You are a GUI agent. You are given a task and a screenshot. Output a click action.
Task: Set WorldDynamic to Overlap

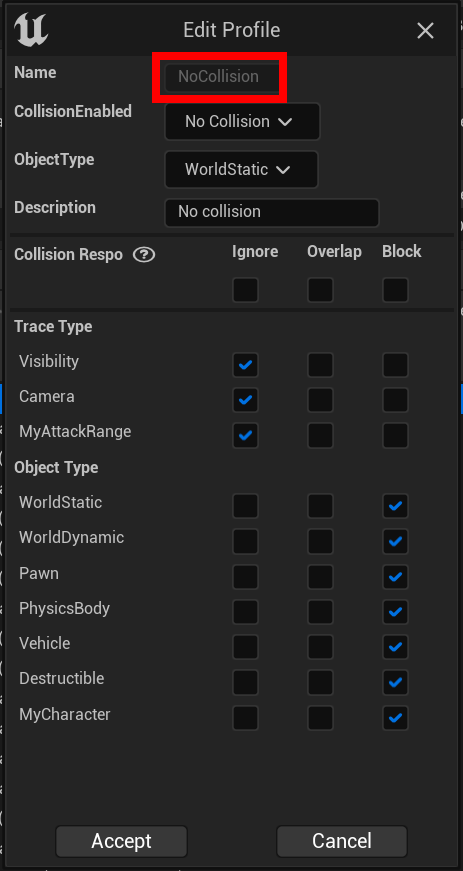click(x=320, y=542)
